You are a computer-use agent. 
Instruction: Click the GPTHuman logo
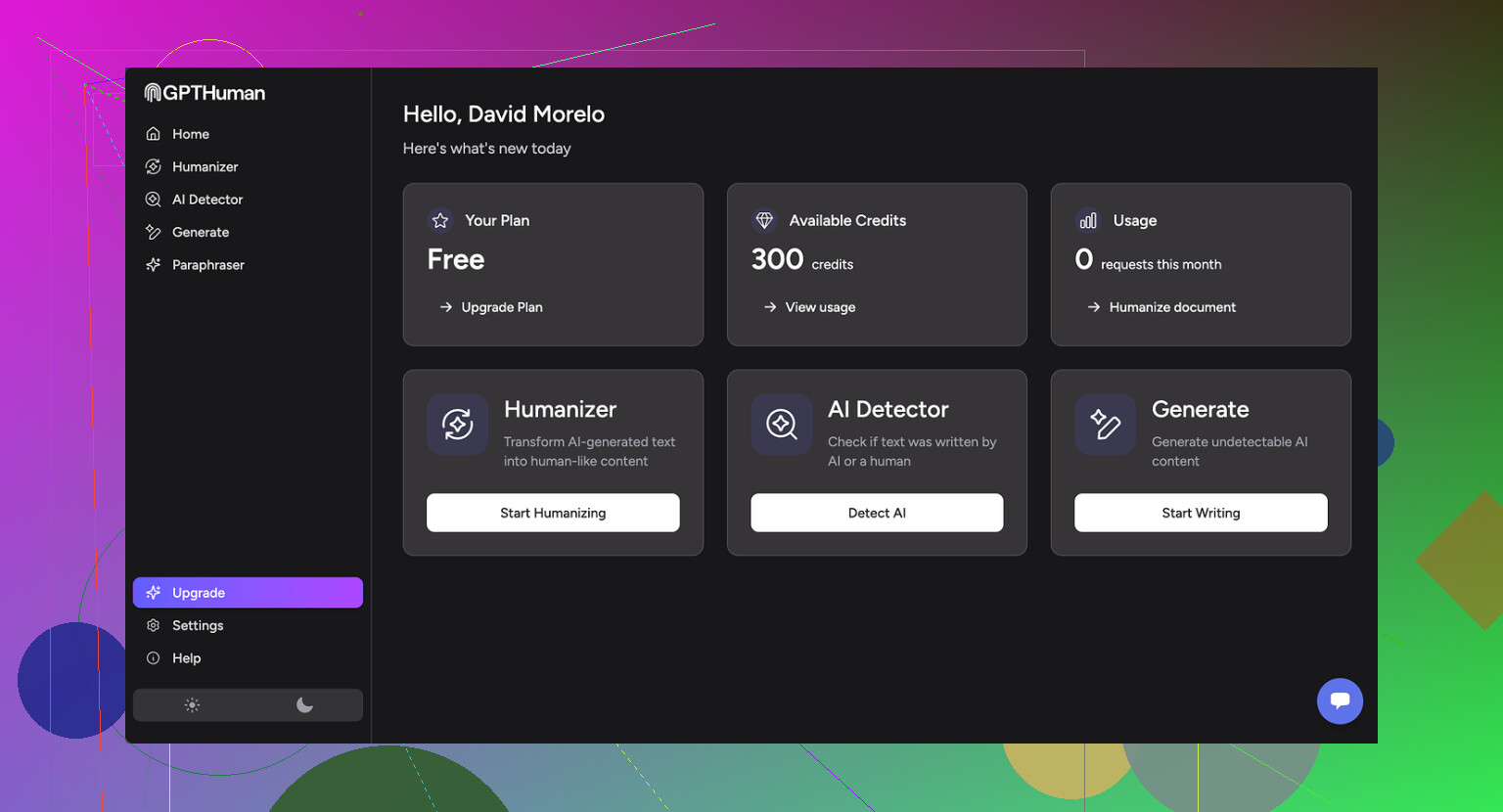(x=205, y=93)
